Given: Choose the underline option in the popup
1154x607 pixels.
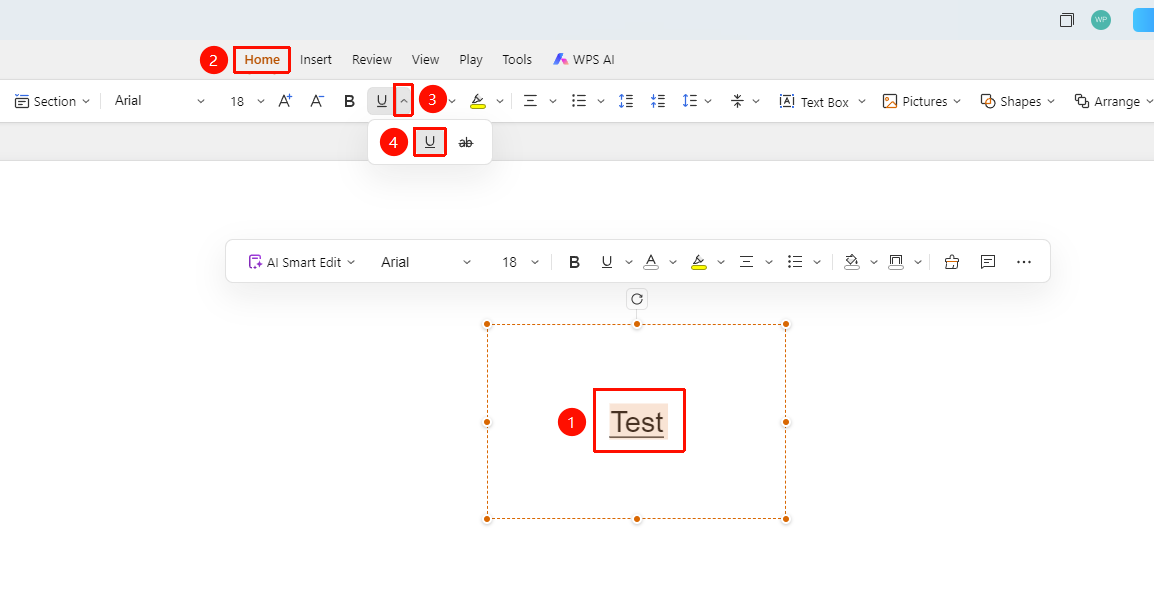Looking at the screenshot, I should pyautogui.click(x=430, y=142).
